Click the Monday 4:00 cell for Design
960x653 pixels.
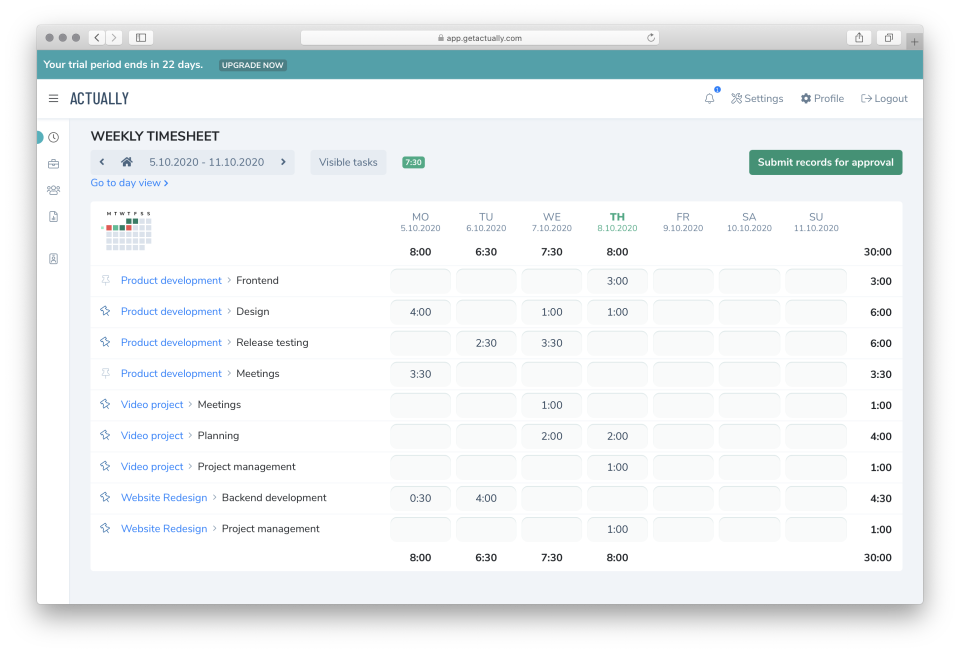(x=420, y=312)
